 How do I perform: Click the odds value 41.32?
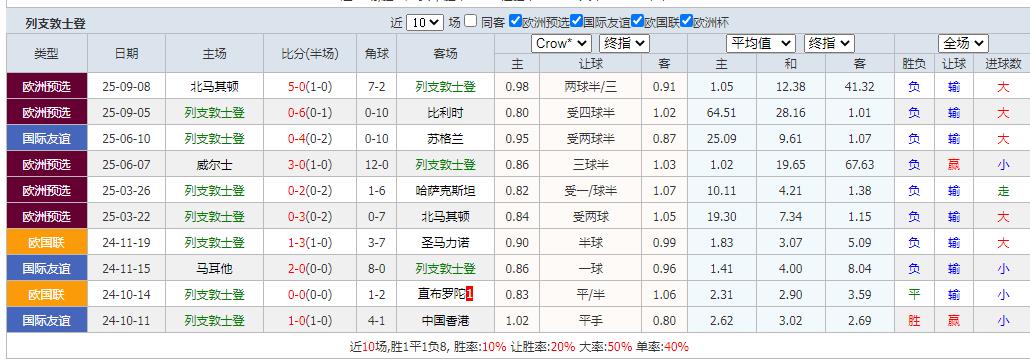859,87
